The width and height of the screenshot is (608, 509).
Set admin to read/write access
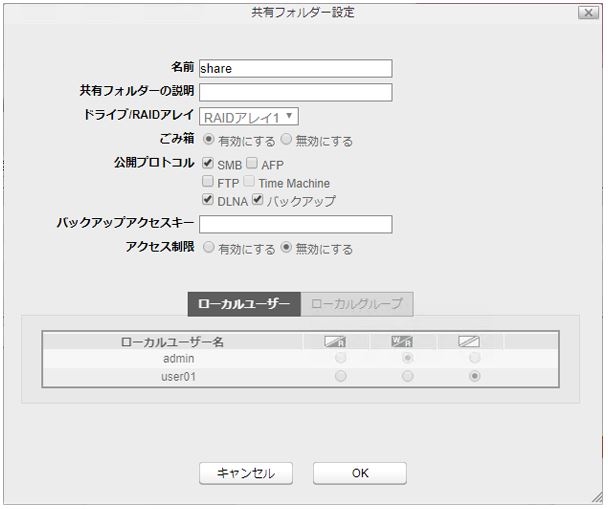[x=408, y=357]
